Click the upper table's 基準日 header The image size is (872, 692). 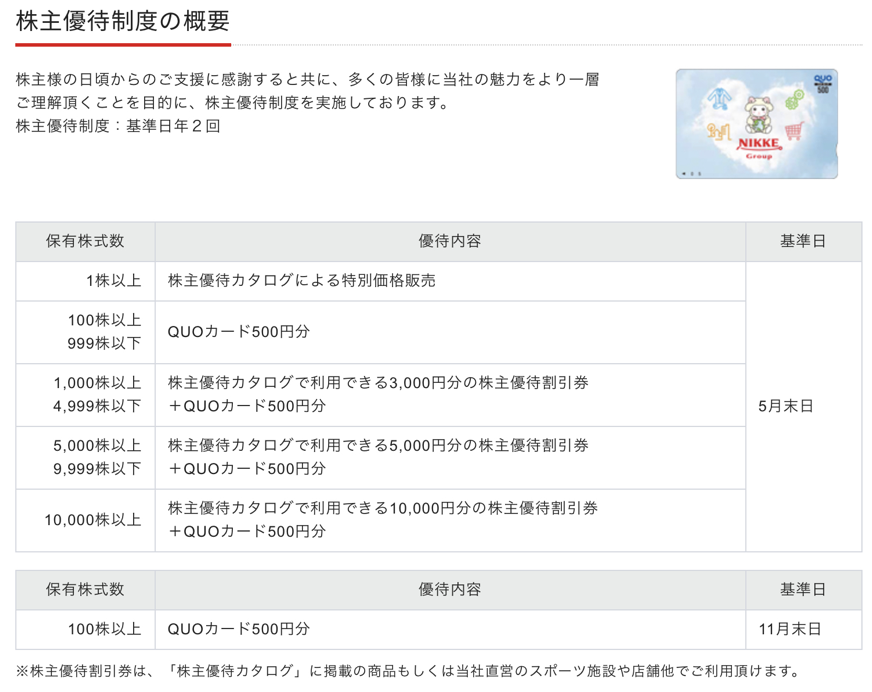click(803, 241)
